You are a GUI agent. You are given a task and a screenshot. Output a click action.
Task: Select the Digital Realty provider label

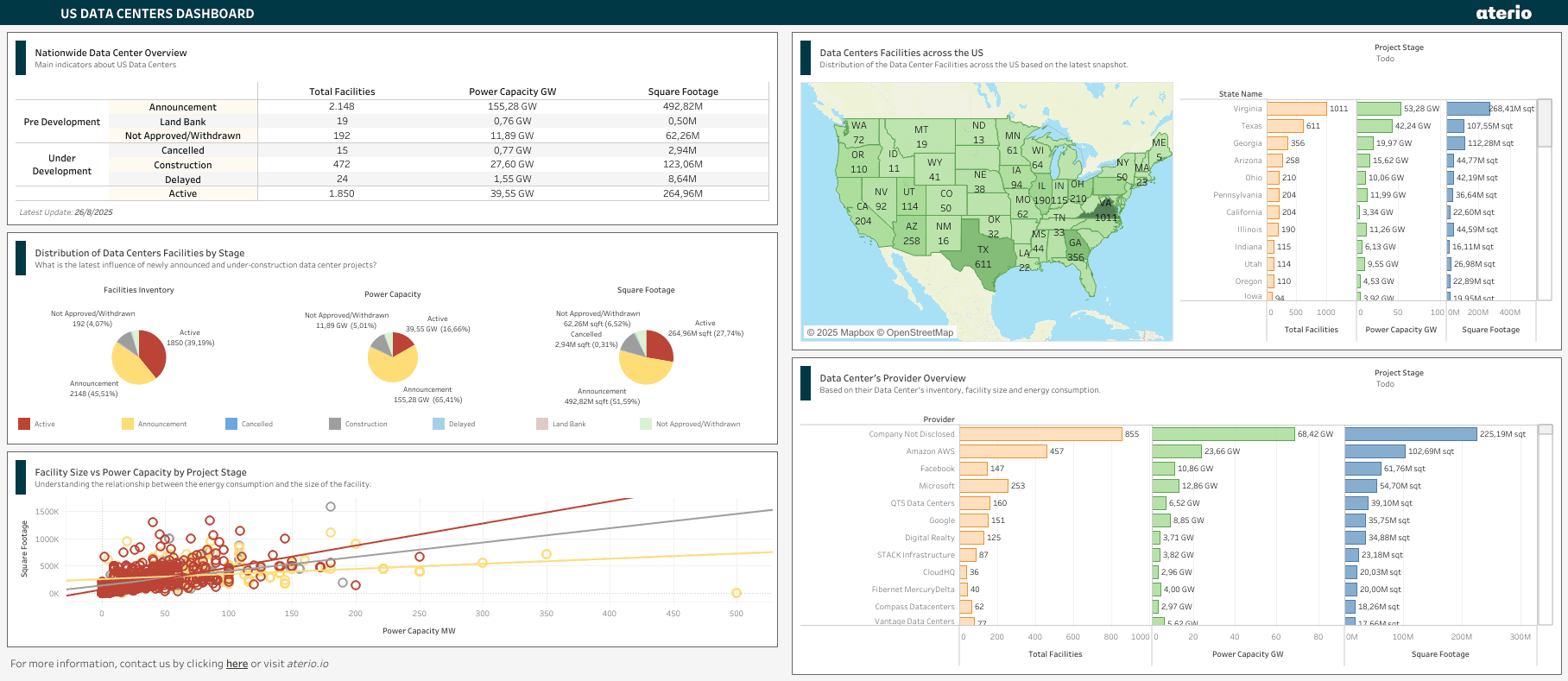click(929, 538)
